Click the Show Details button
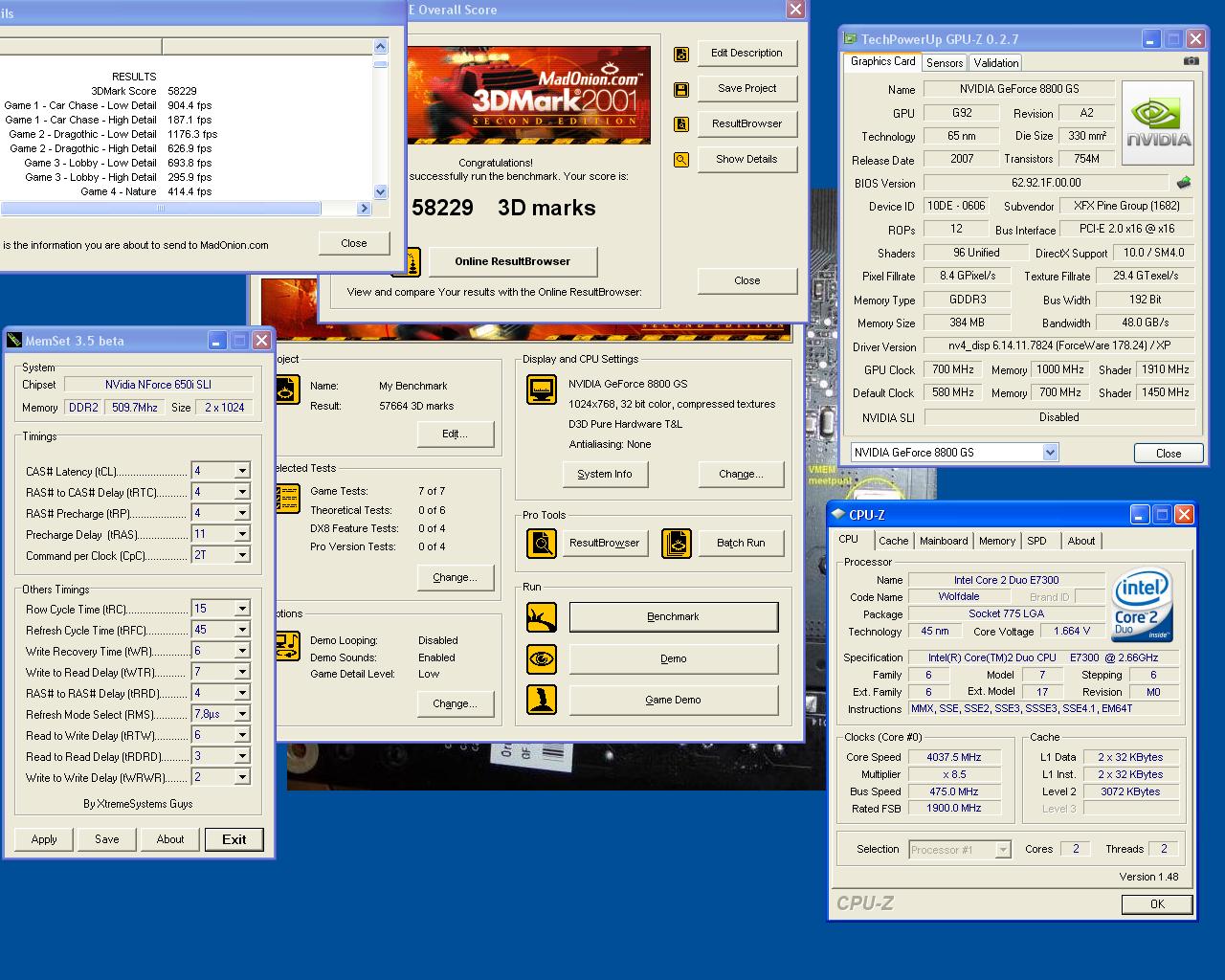The image size is (1225, 980). pyautogui.click(x=747, y=159)
